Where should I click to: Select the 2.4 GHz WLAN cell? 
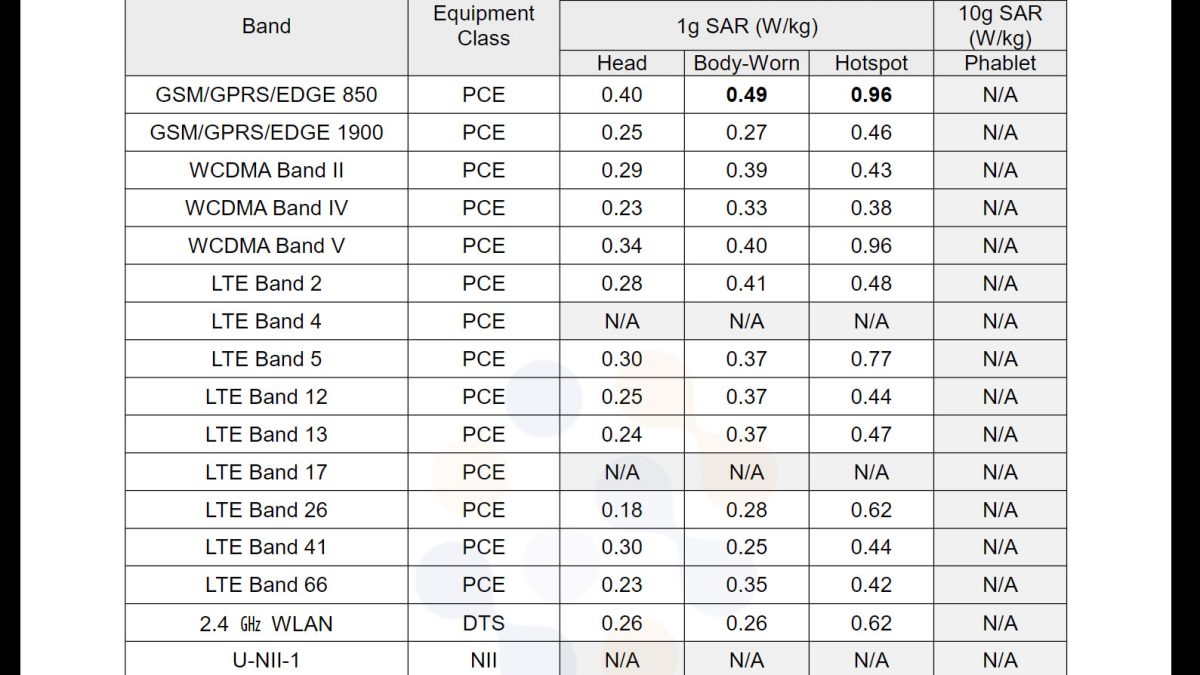point(266,624)
